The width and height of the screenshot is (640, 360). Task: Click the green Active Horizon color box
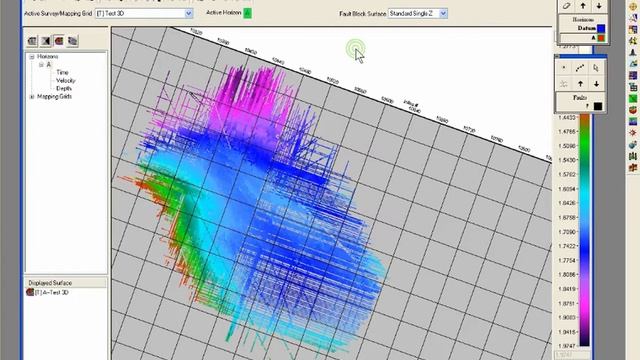point(247,13)
